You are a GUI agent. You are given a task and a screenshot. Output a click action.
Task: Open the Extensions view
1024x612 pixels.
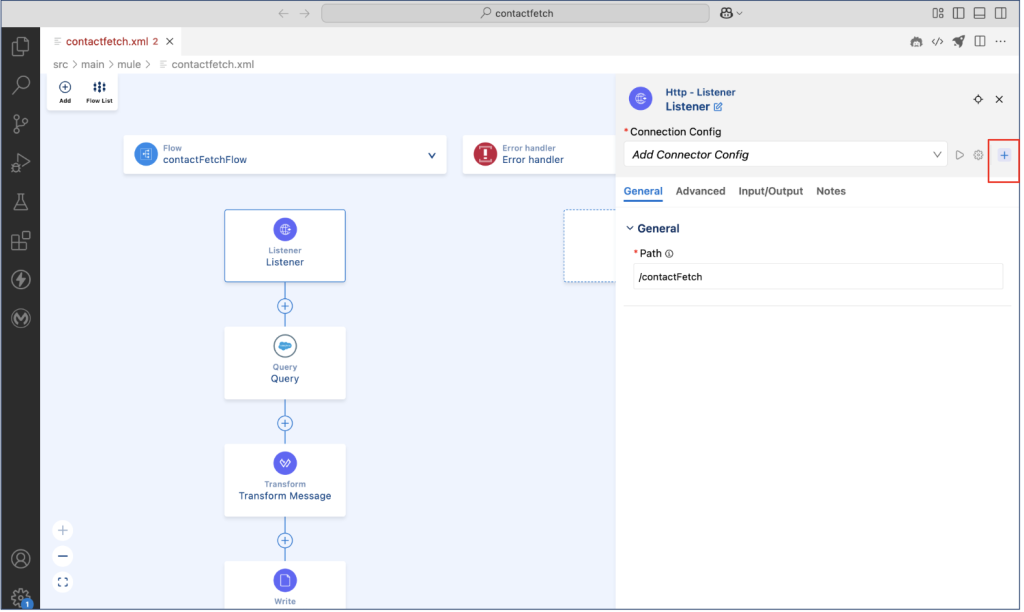pyautogui.click(x=21, y=241)
